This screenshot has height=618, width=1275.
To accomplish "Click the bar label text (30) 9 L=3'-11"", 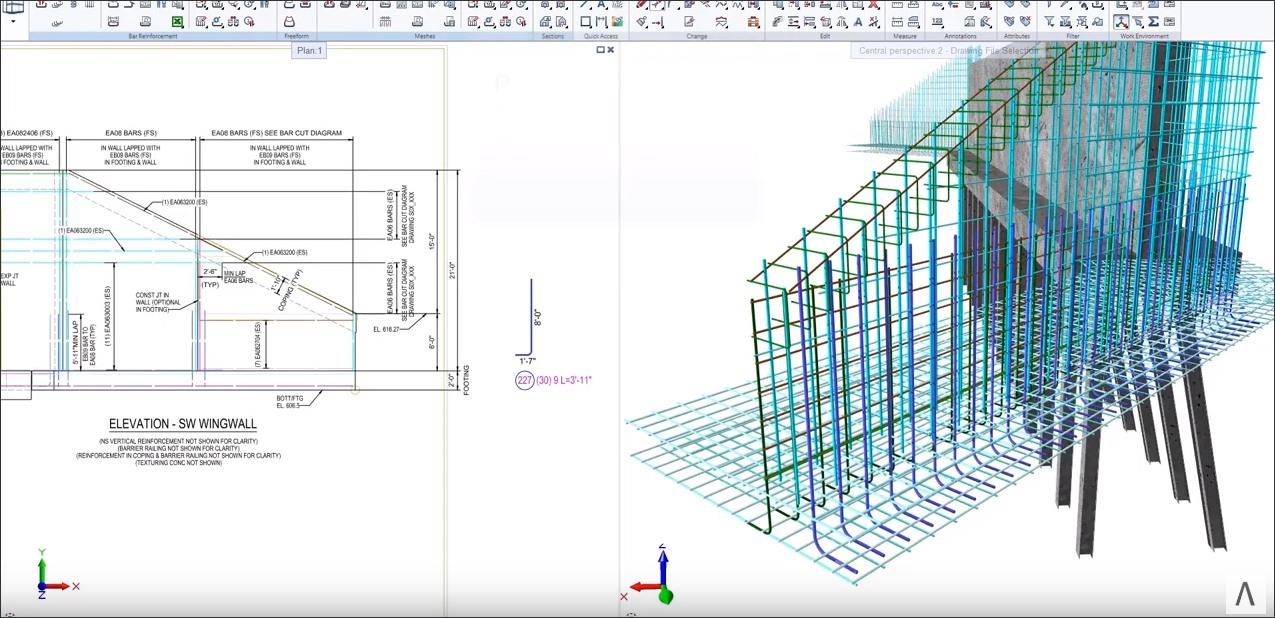I will click(564, 380).
